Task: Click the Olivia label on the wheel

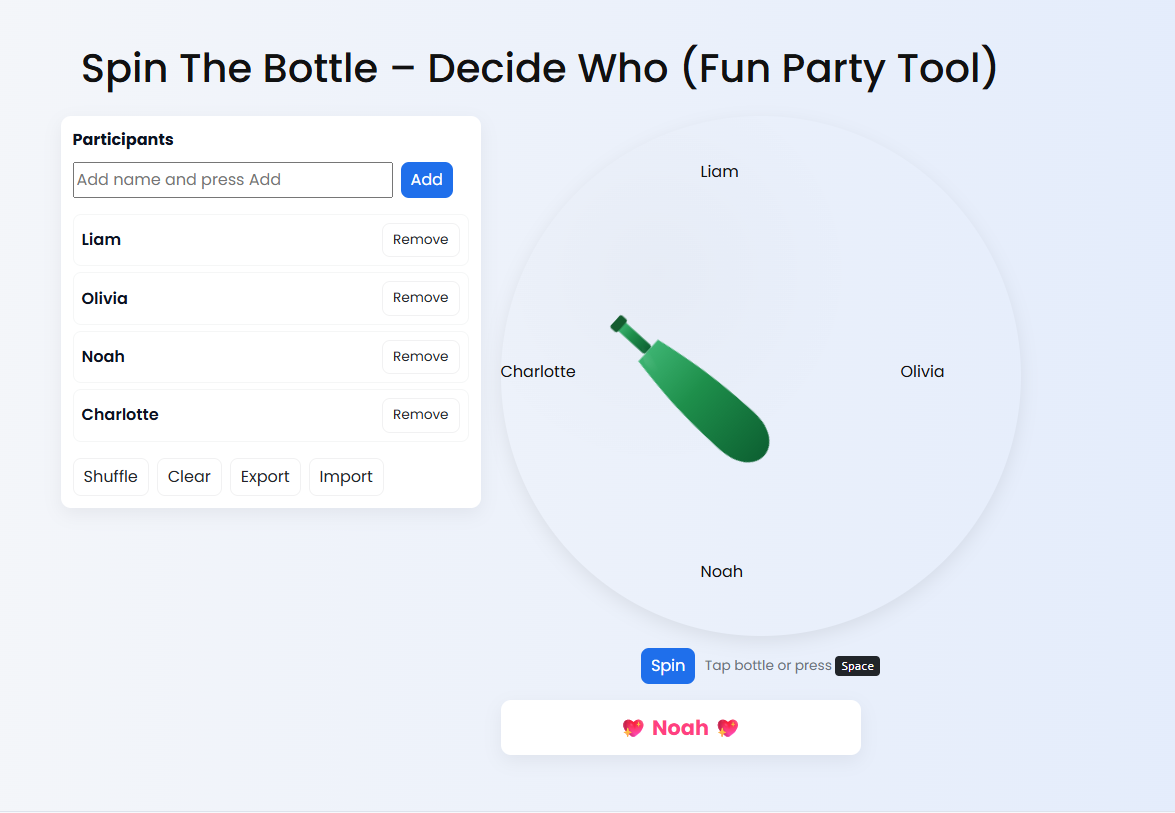Action: [x=922, y=372]
